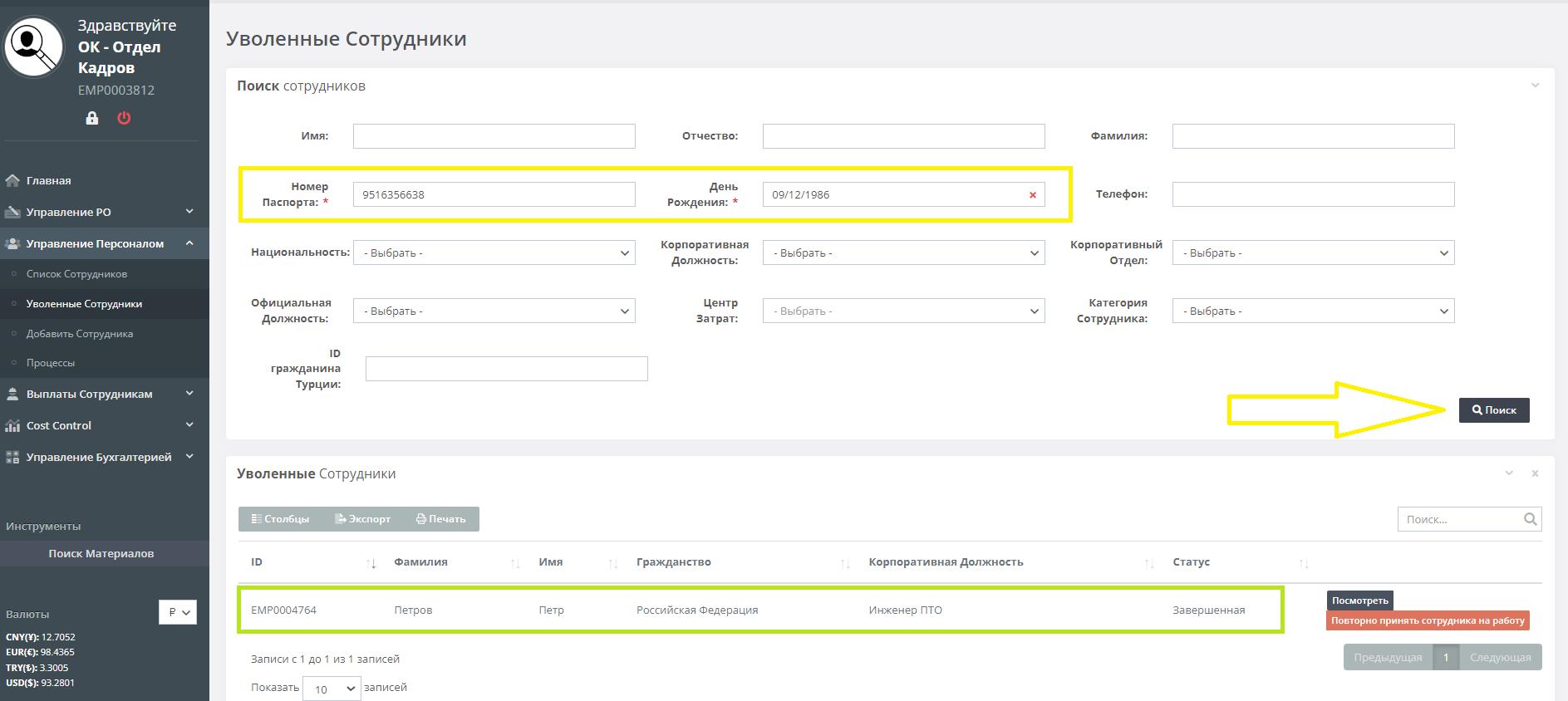
Task: Click the Экспорт button
Action: pos(362,519)
